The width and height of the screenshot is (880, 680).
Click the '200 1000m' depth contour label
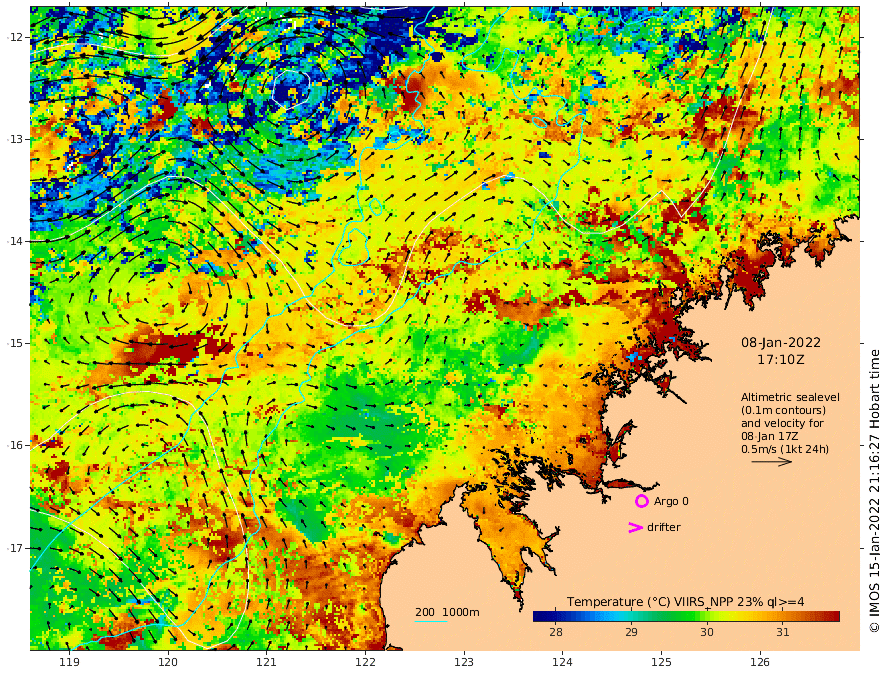coord(447,612)
